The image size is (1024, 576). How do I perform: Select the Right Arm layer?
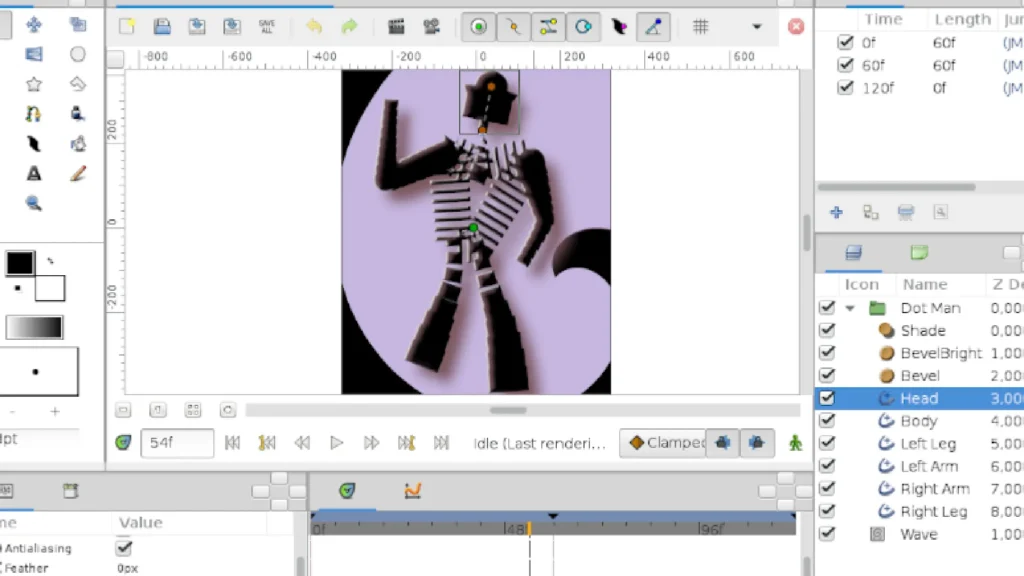click(x=934, y=489)
